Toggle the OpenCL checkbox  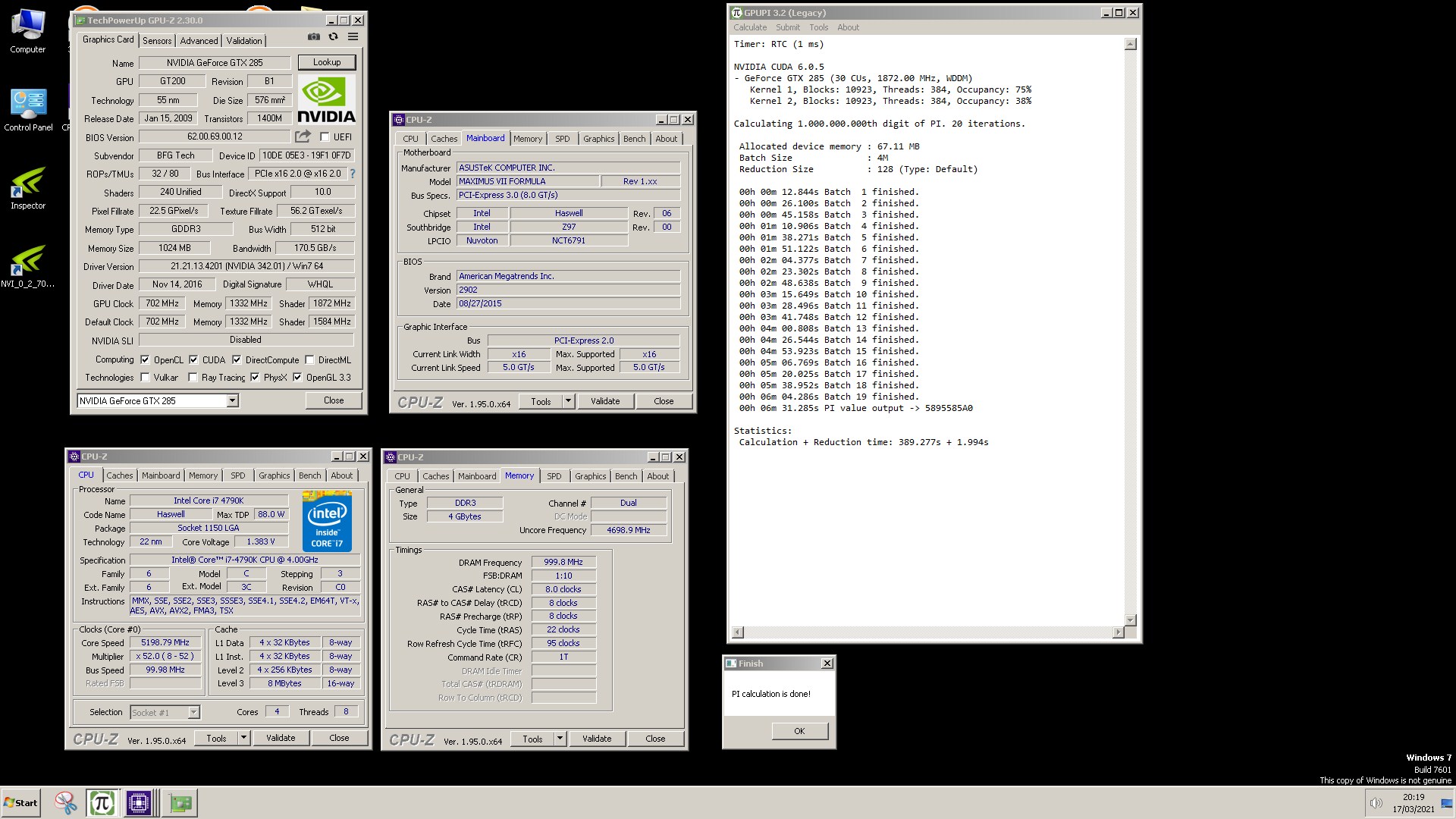(x=145, y=360)
